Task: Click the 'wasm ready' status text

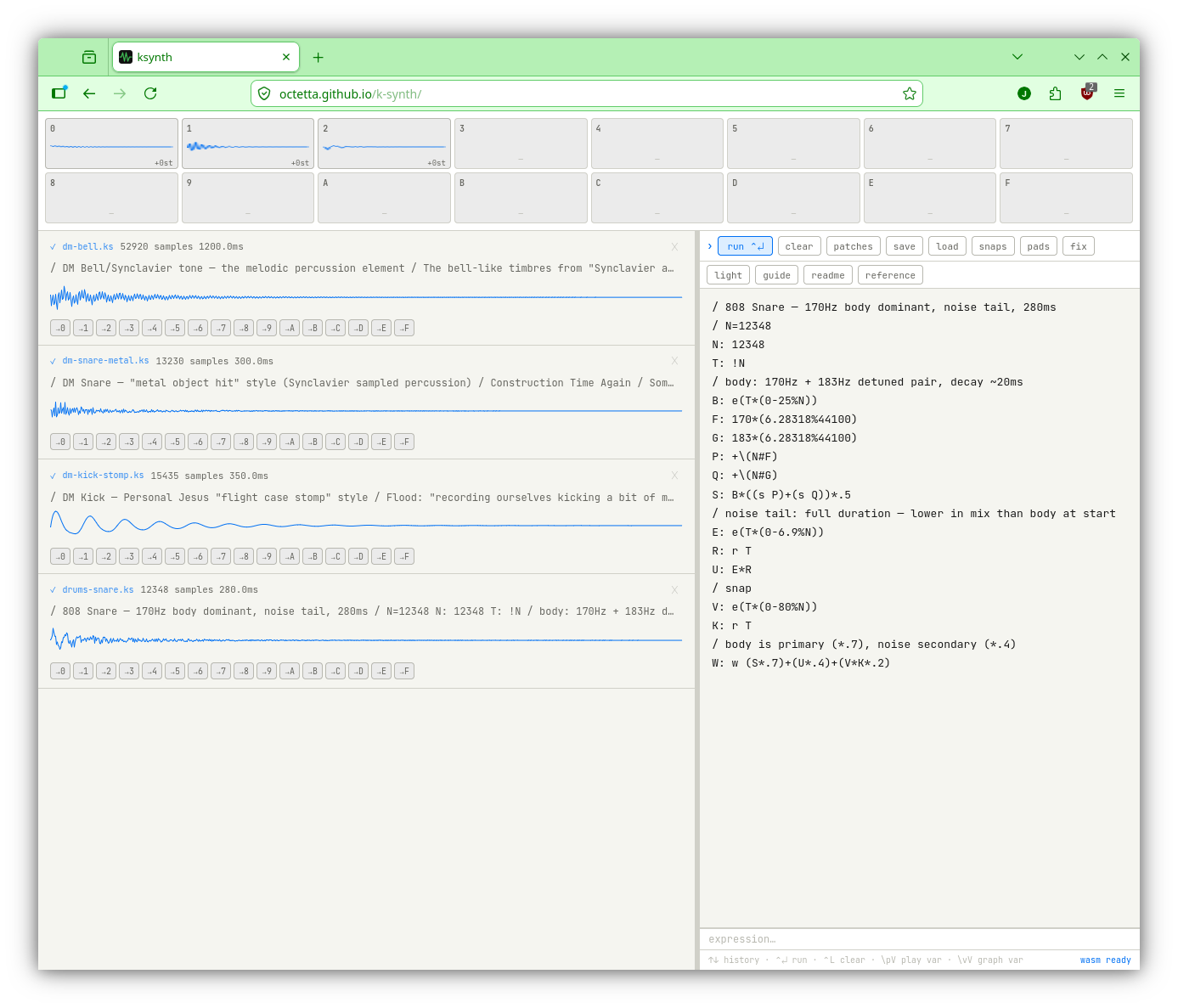Action: click(1105, 960)
